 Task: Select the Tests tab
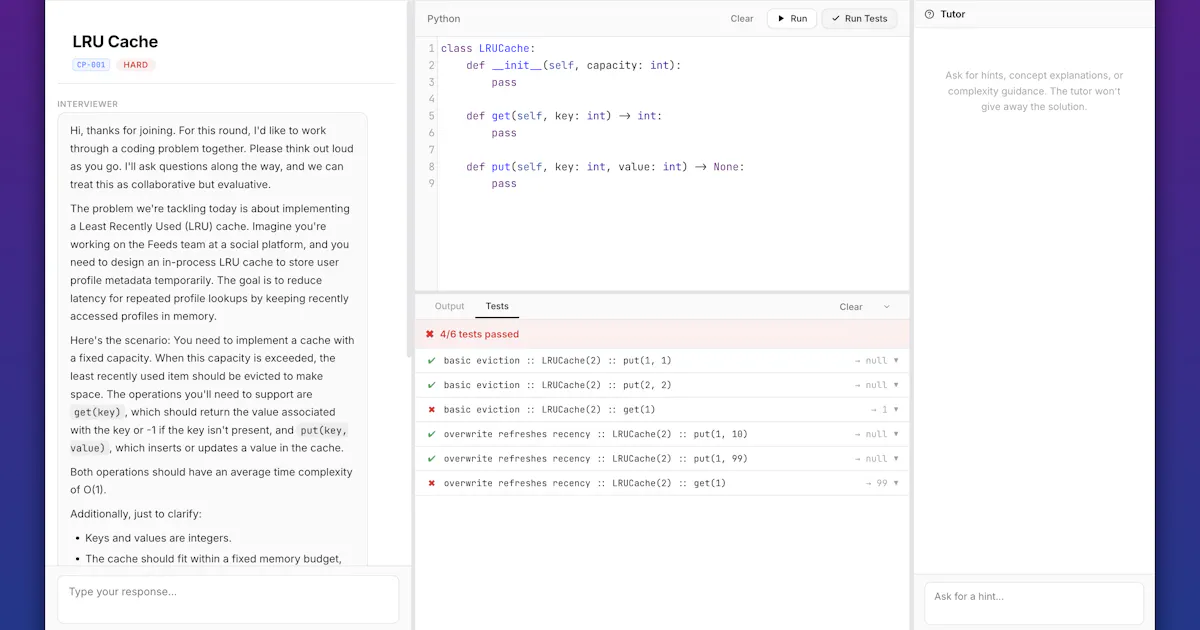tap(497, 306)
